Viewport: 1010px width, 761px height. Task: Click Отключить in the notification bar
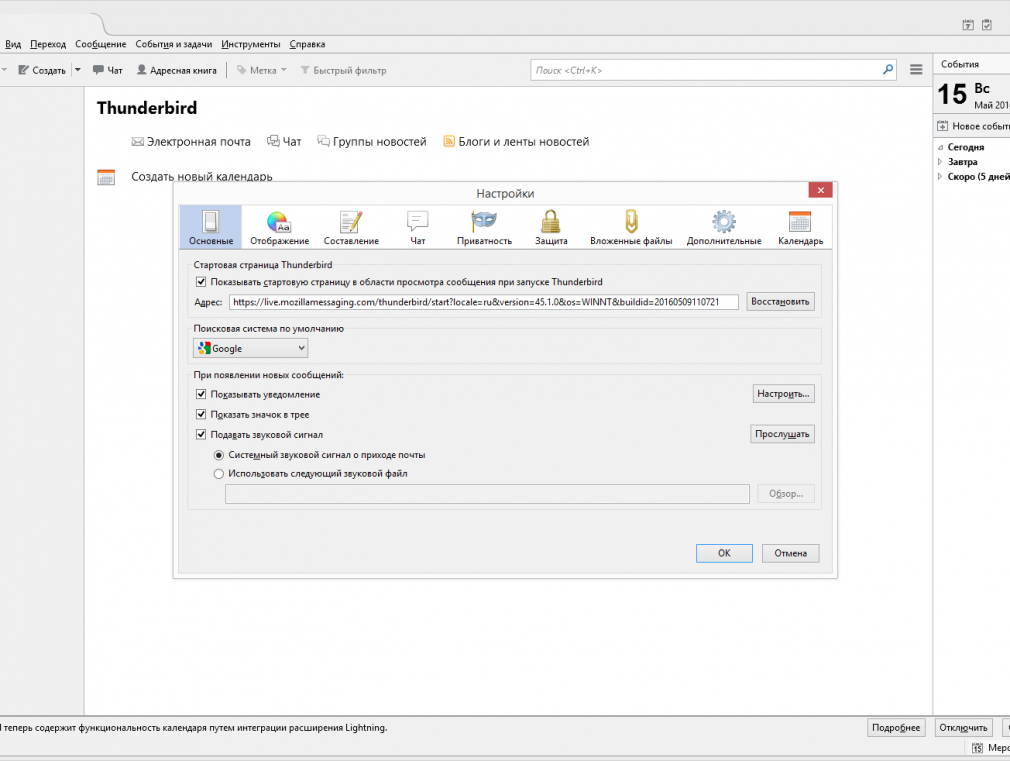pos(963,727)
